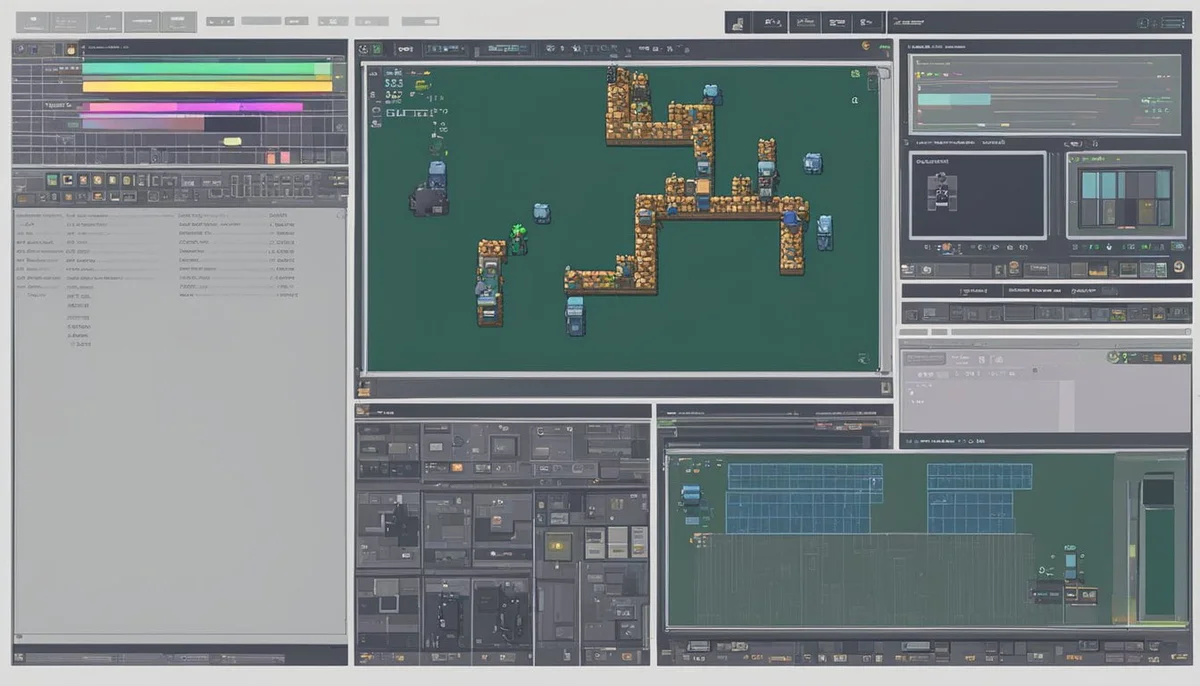The image size is (1200, 686).
Task: Click the teal color swatch in the palette preview
Action: tap(1089, 185)
